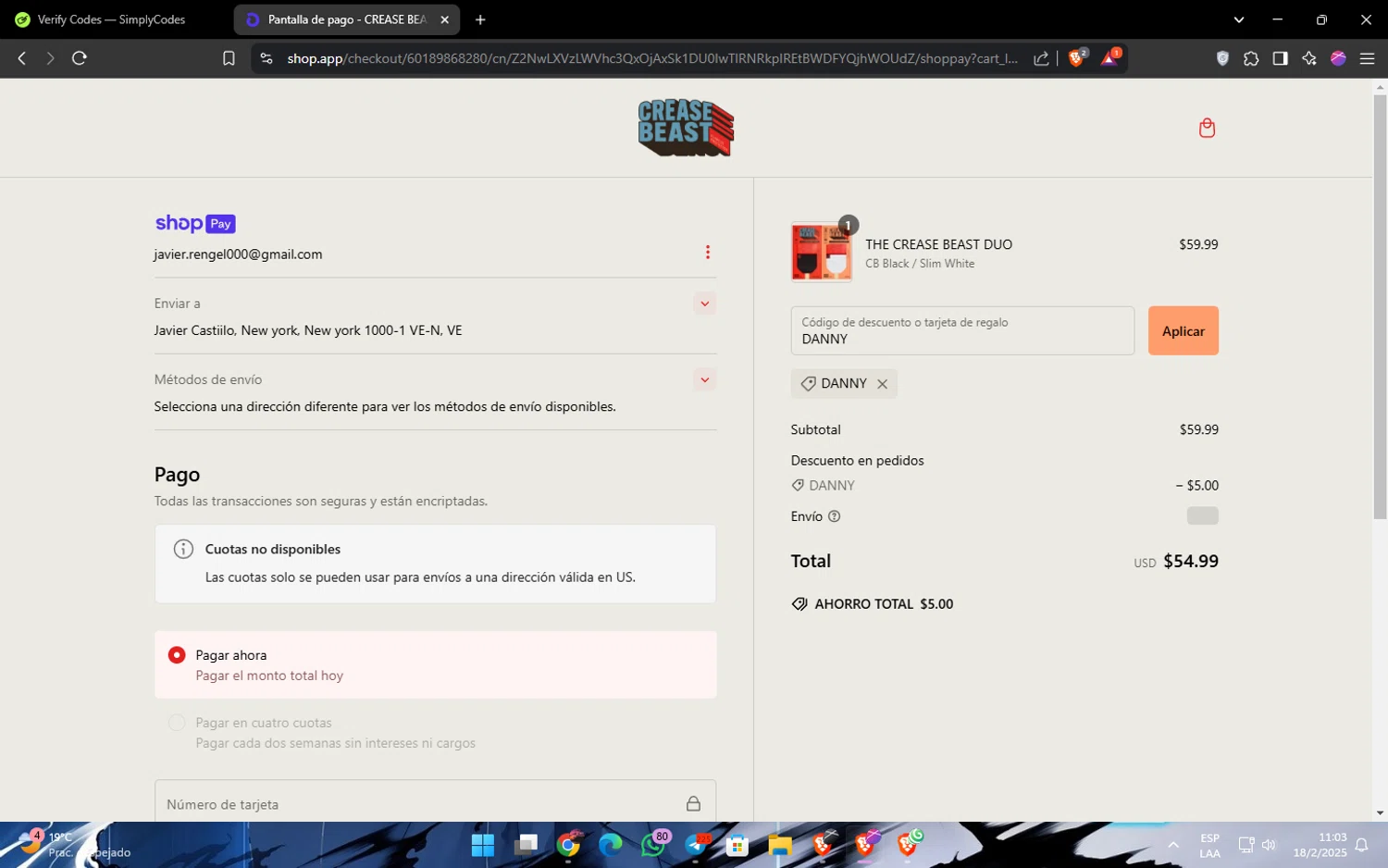Click the Cuotas no disponibles info icon

(183, 549)
